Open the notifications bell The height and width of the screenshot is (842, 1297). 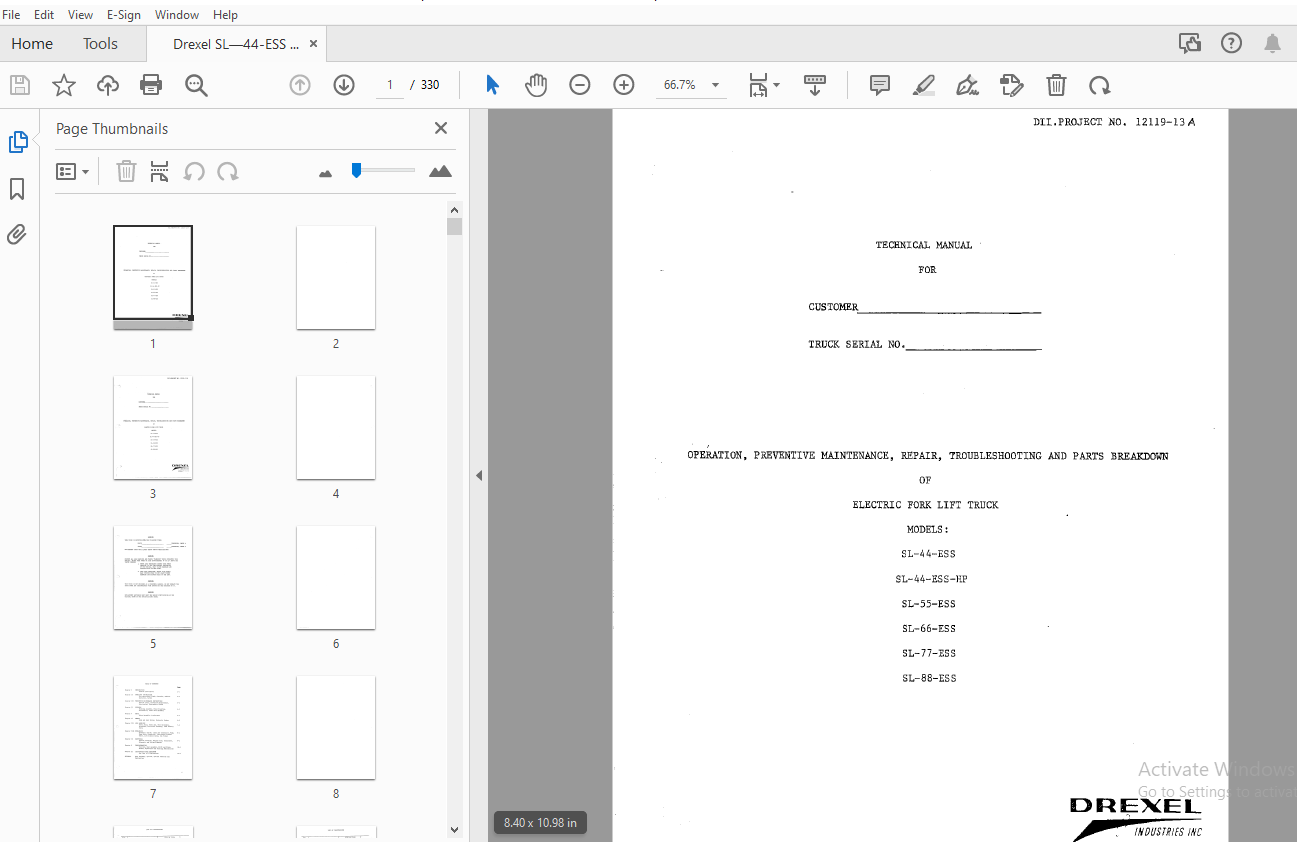click(x=1272, y=43)
